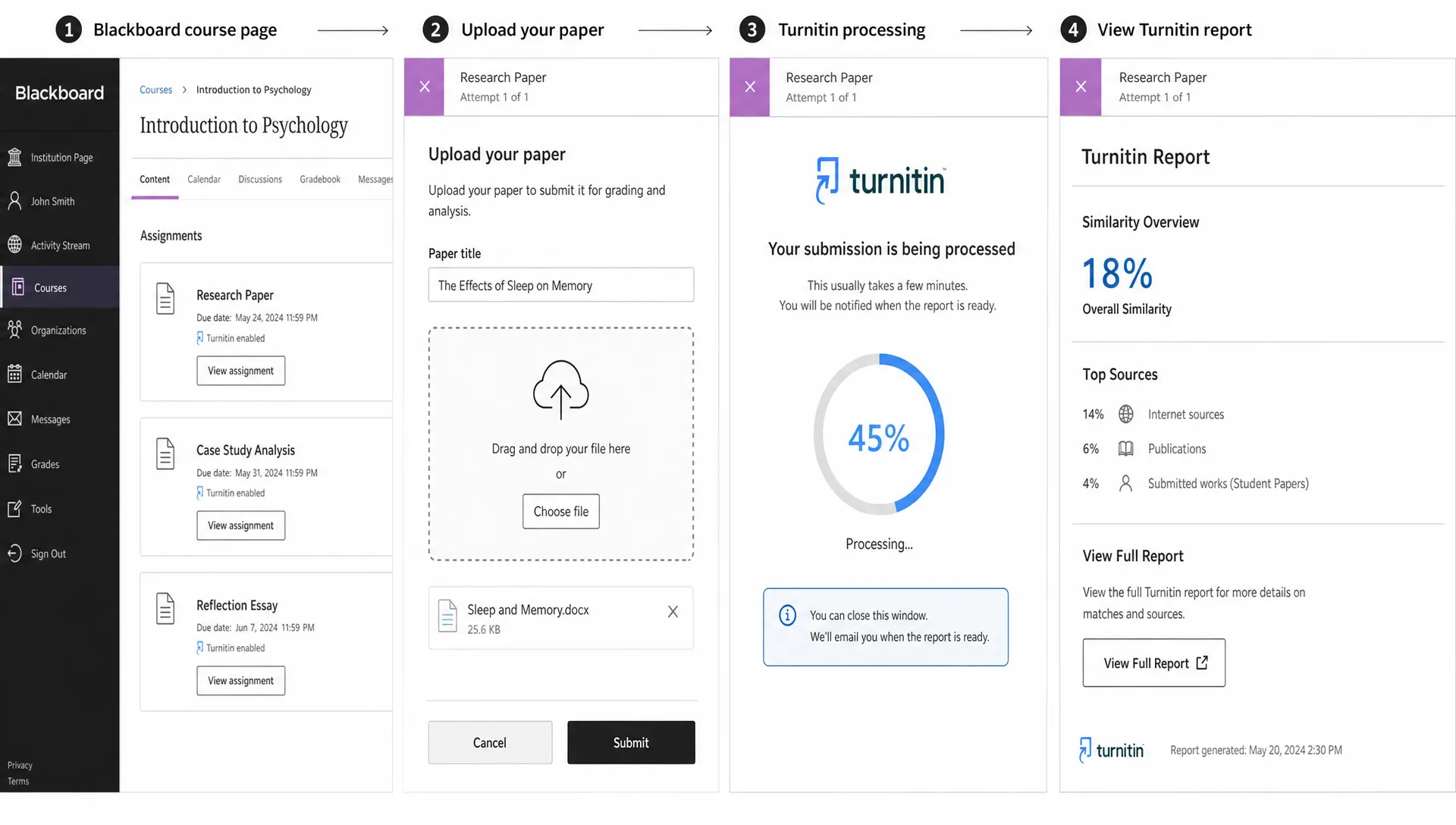Open the Discussions tab
This screenshot has width=1456, height=825.
coord(260,180)
